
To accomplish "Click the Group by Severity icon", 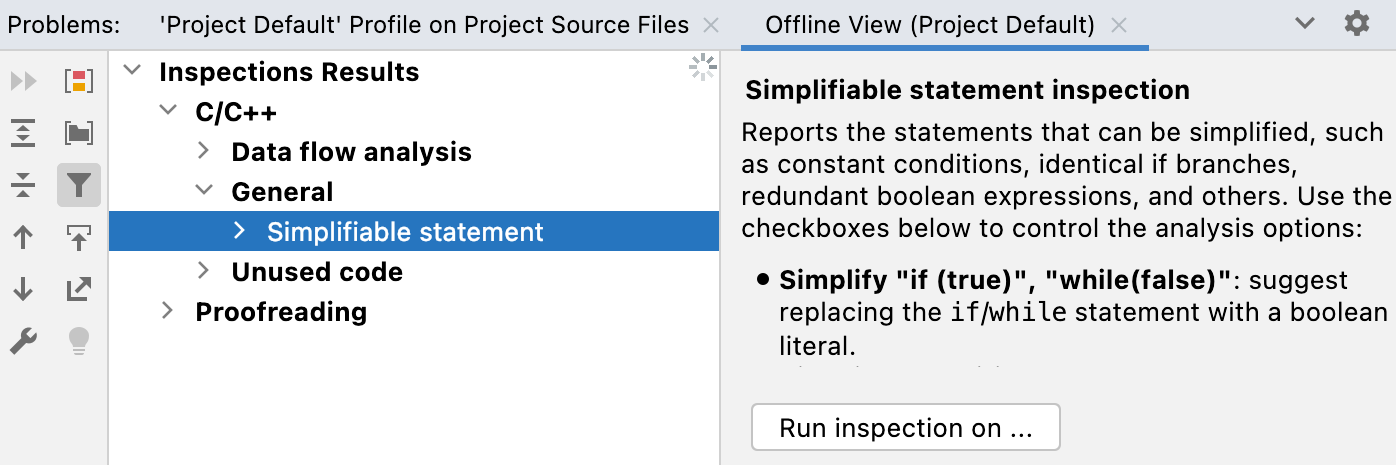I will (x=78, y=81).
